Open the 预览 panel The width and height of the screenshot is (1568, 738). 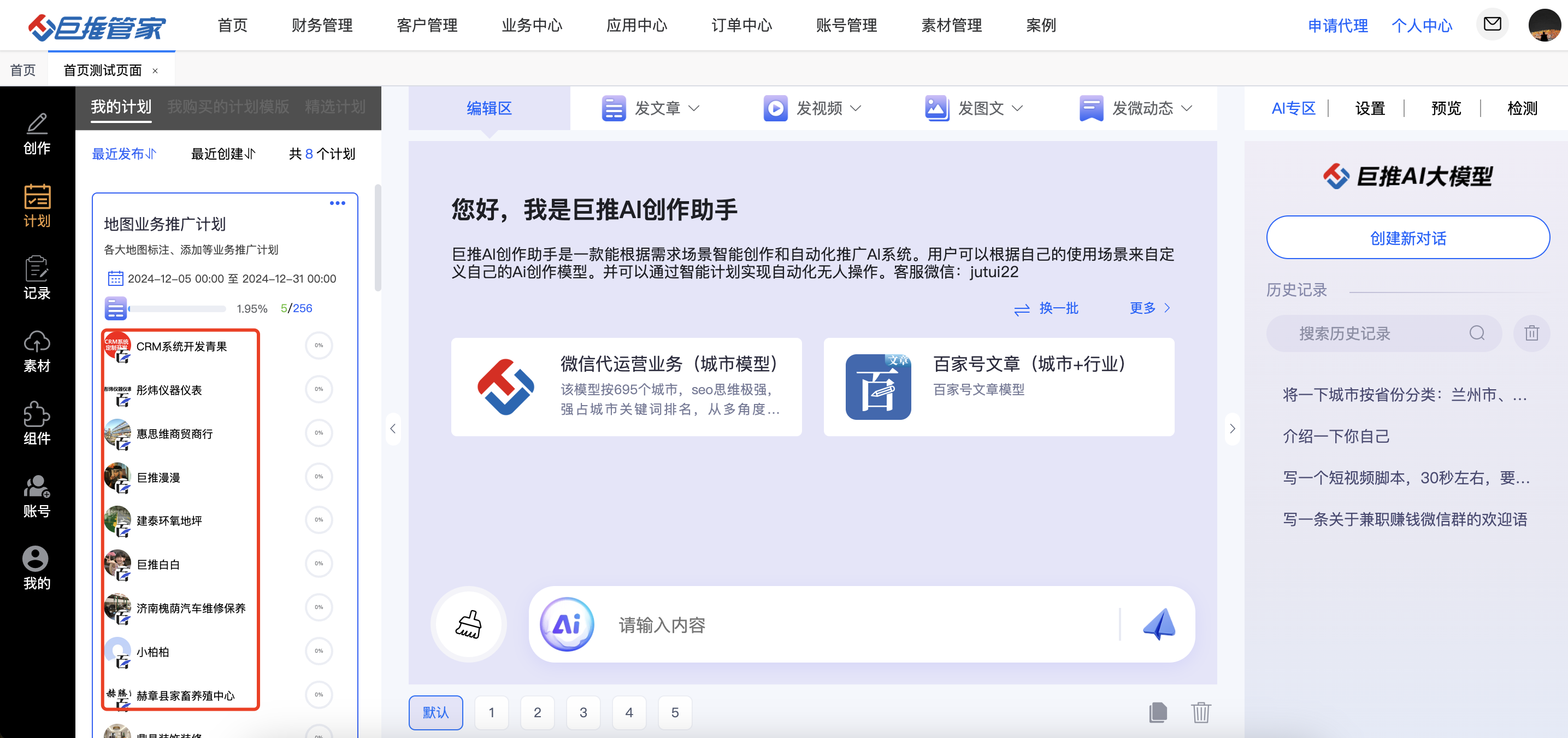click(x=1446, y=108)
